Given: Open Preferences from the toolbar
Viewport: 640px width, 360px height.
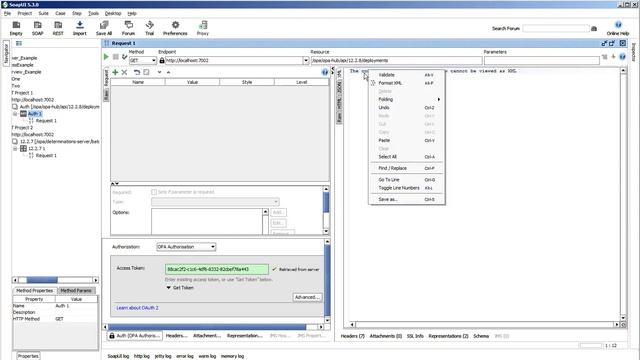Looking at the screenshot, I should click(175, 28).
